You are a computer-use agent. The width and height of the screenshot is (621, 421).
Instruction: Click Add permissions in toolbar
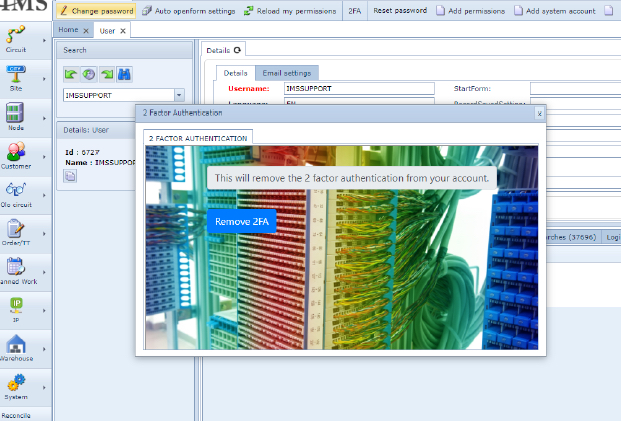(471, 11)
